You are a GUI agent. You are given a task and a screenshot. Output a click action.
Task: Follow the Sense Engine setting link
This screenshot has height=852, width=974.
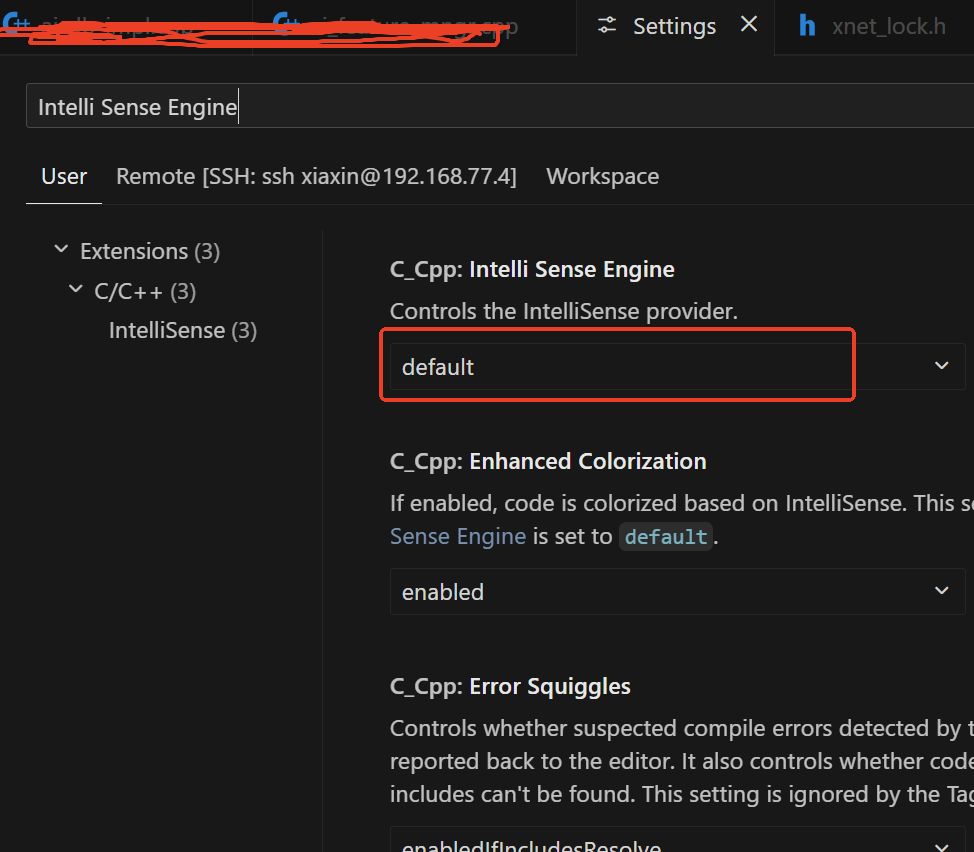458,536
